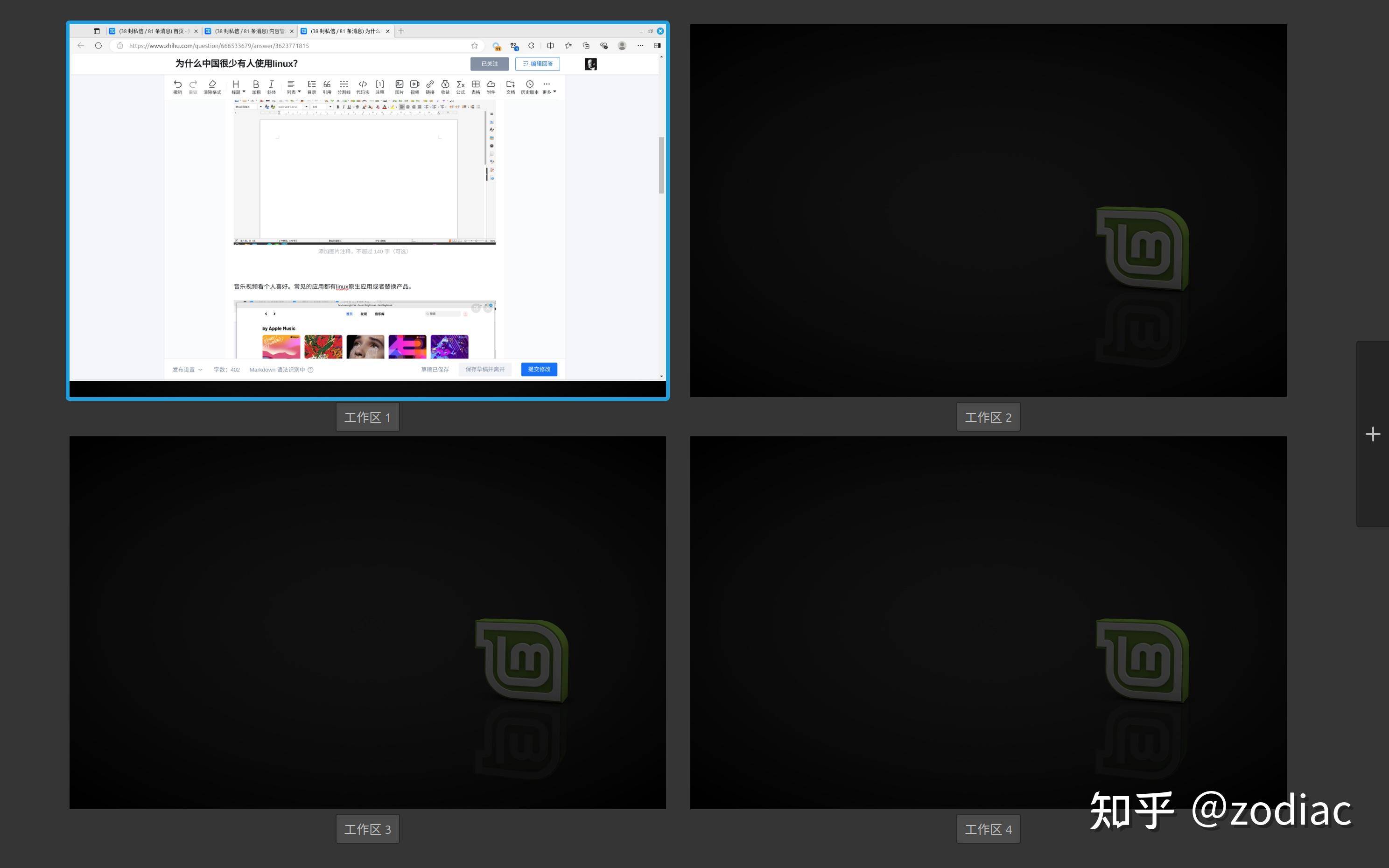Insert a hyperlink with 链接 icon
Image resolution: width=1389 pixels, height=868 pixels.
tap(430, 87)
